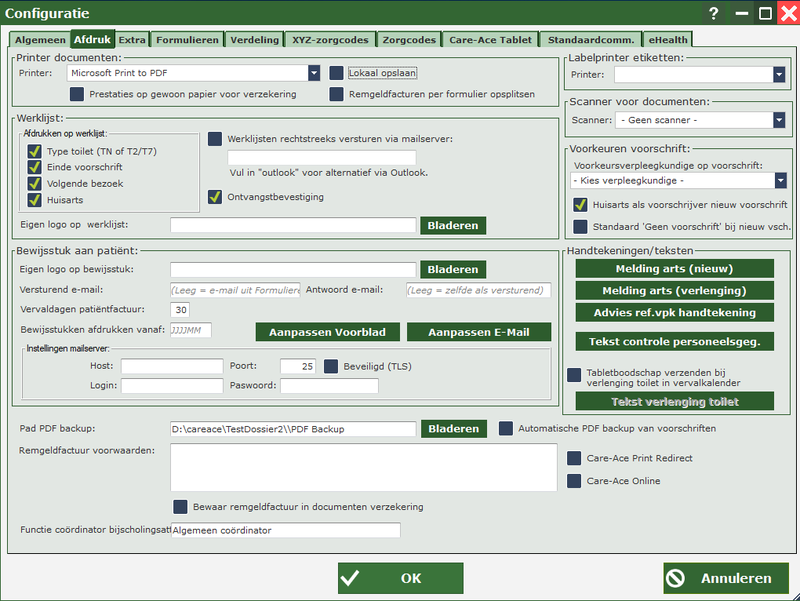Image resolution: width=800 pixels, height=601 pixels.
Task: Open the Scanner dropdown showing Geen scanner
Action: [x=779, y=120]
